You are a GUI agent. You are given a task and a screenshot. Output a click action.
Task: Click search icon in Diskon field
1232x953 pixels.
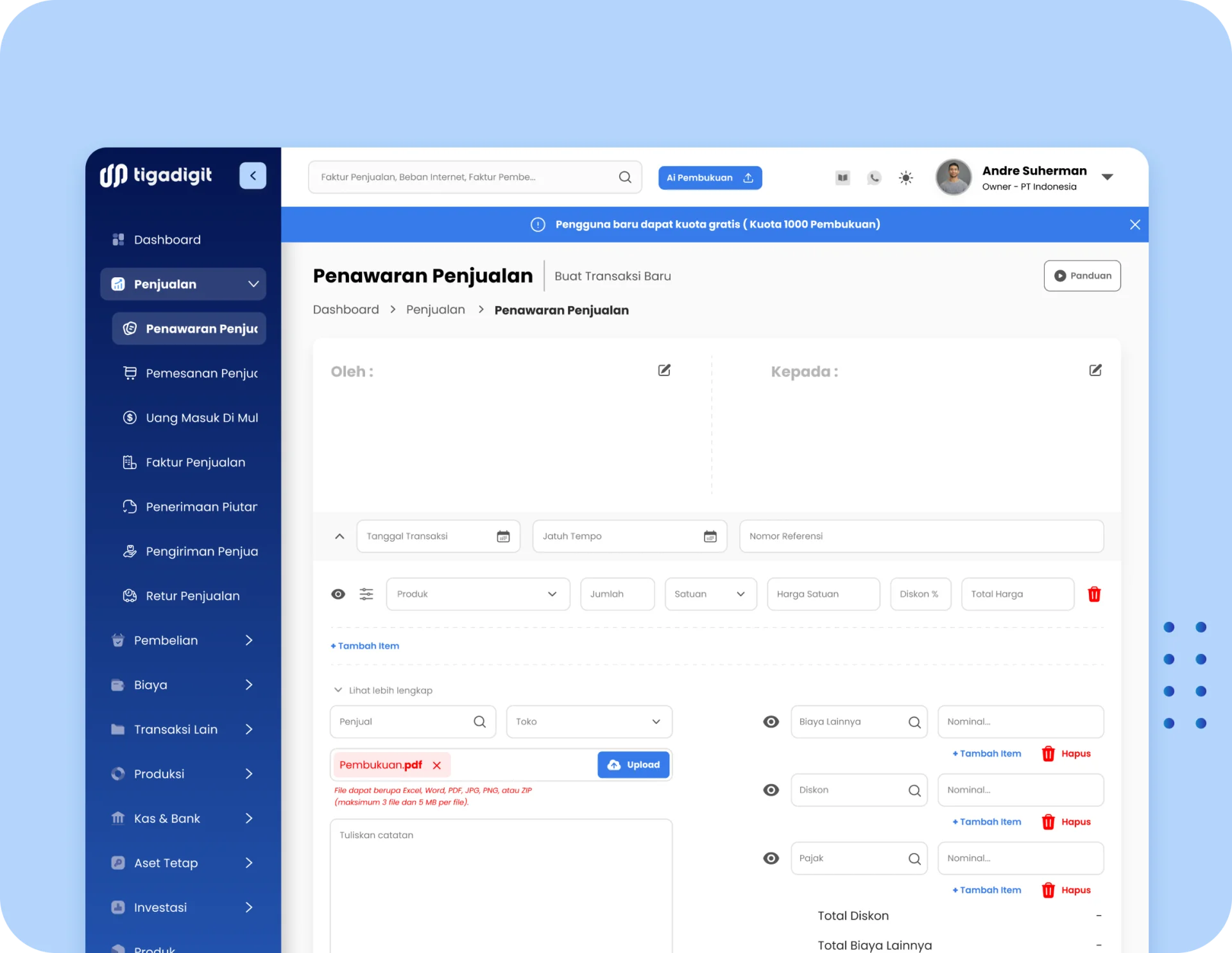click(914, 791)
